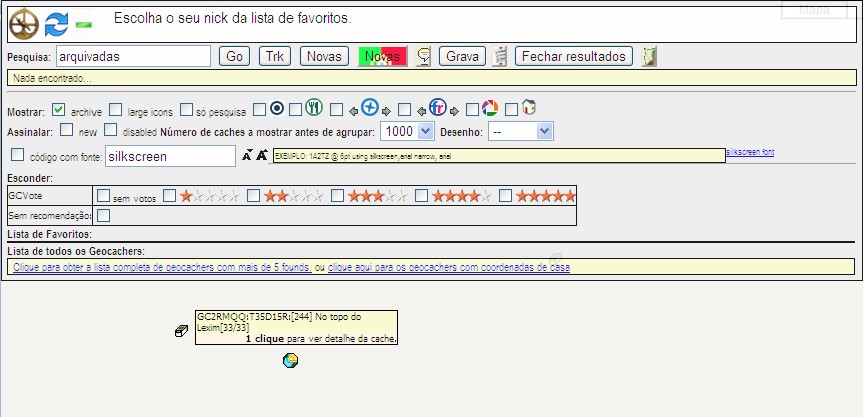863x417 pixels.
Task: Check the five-star GCVote hide box
Action: pos(505,196)
